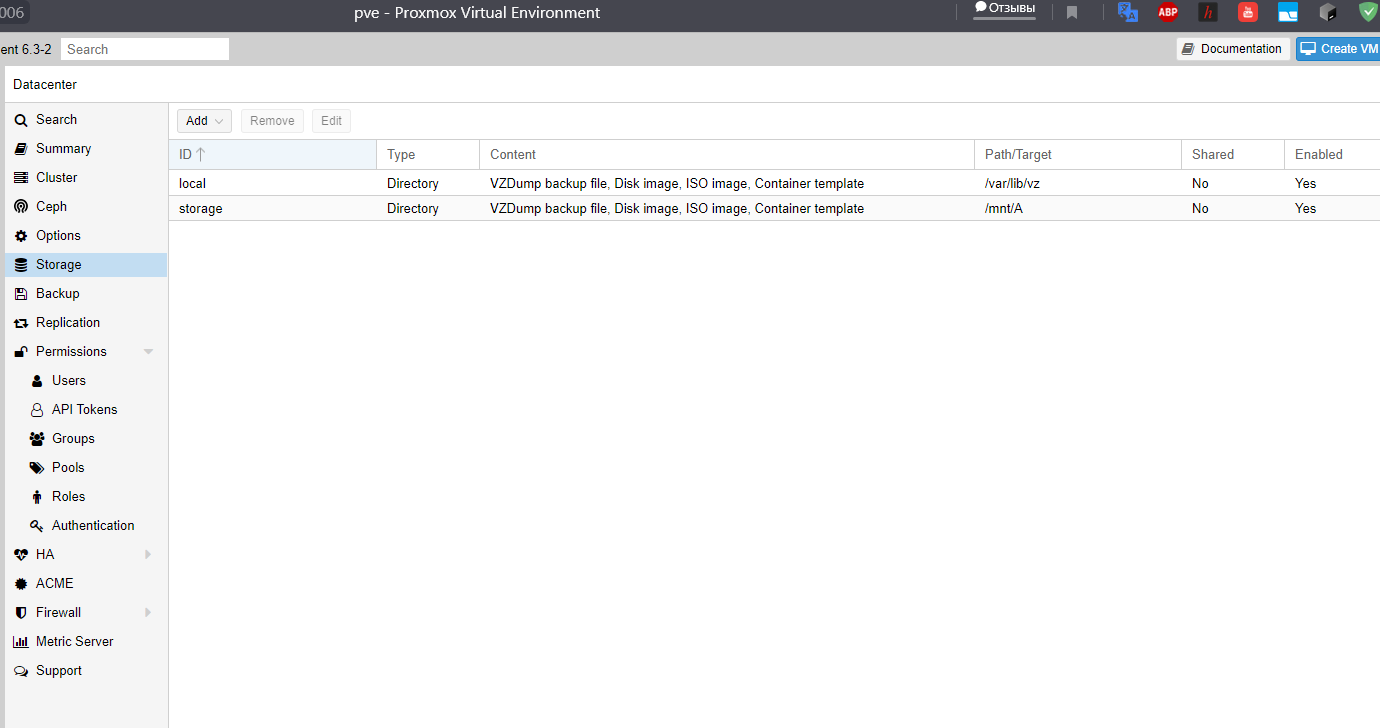This screenshot has height=728, width=1380.
Task: Click the Create VM button
Action: tap(1338, 49)
